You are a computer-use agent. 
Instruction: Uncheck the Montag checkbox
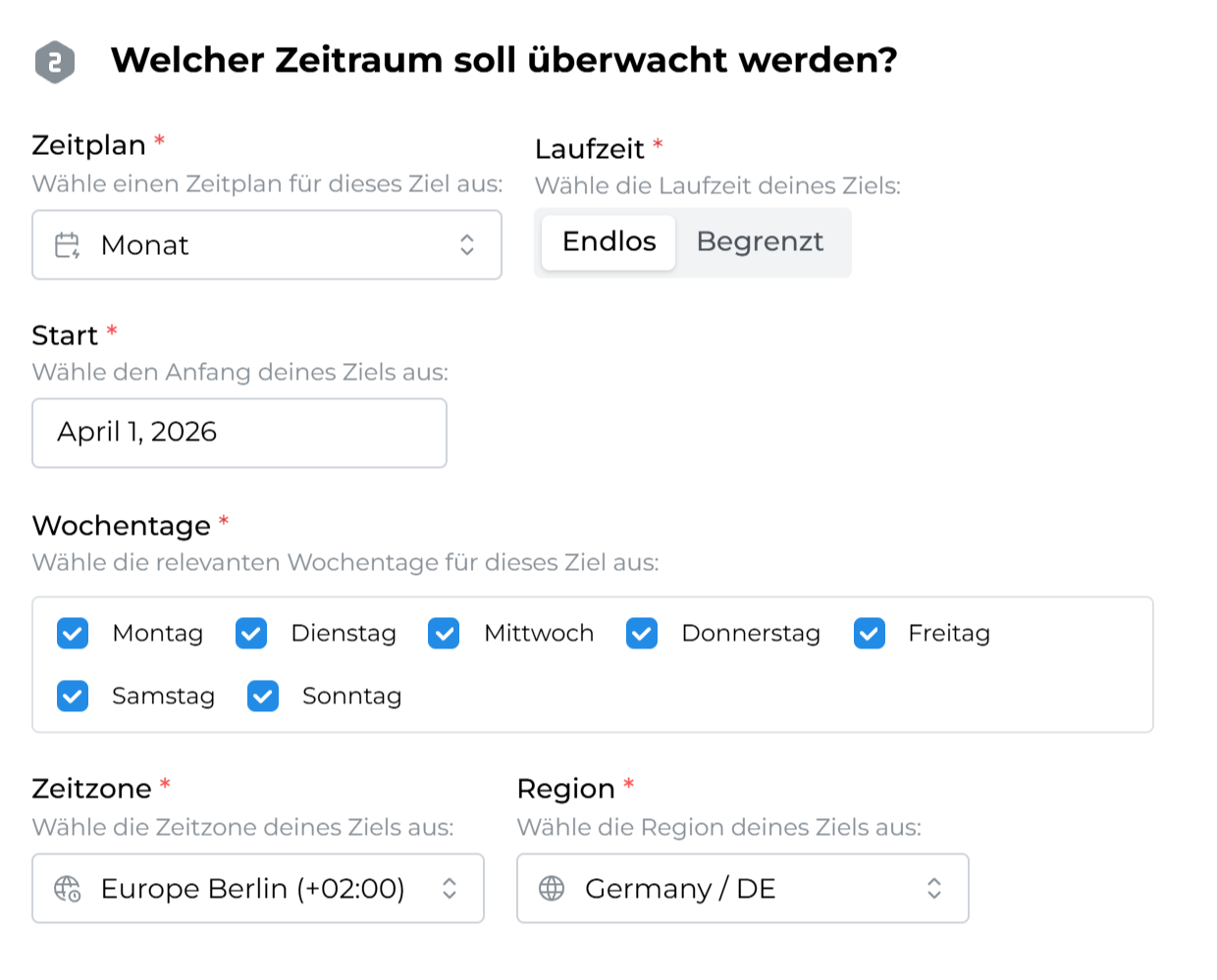click(73, 634)
